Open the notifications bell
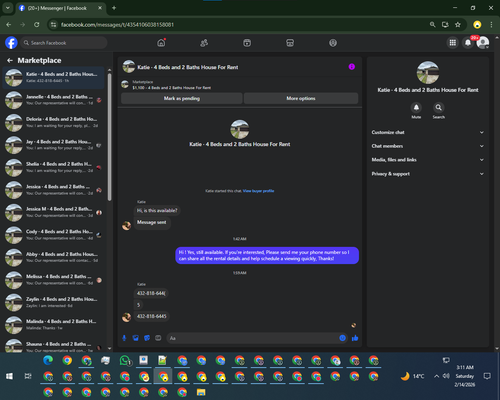 coord(468,43)
